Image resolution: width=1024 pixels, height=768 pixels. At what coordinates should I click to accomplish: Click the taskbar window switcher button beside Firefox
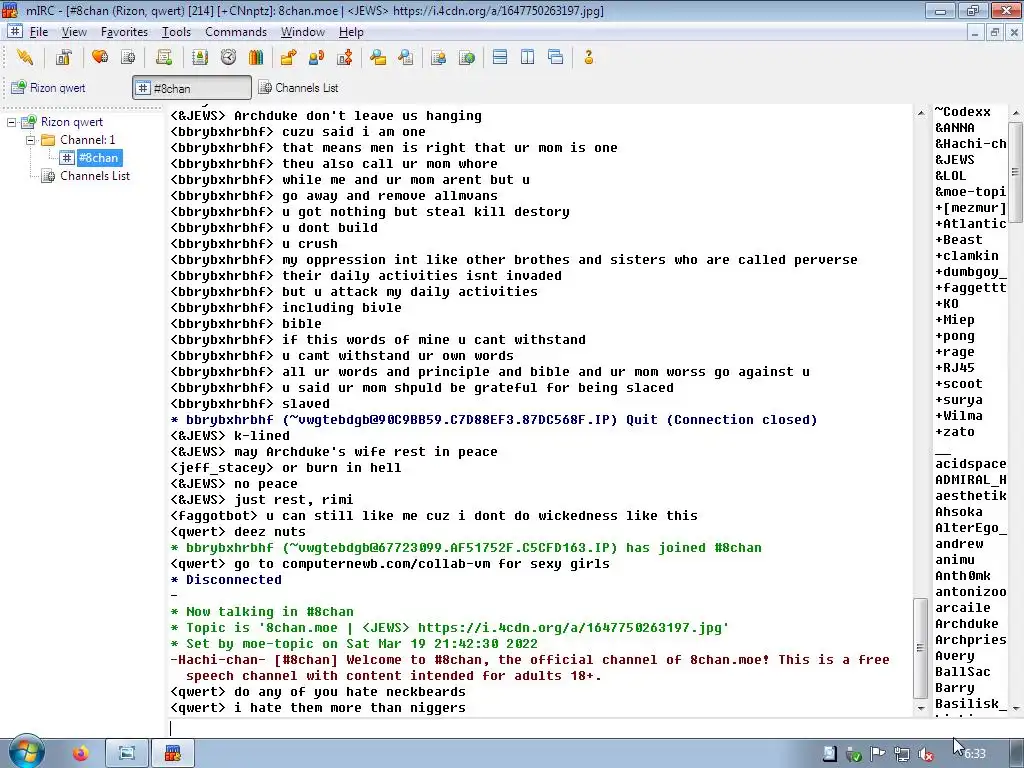click(x=127, y=754)
